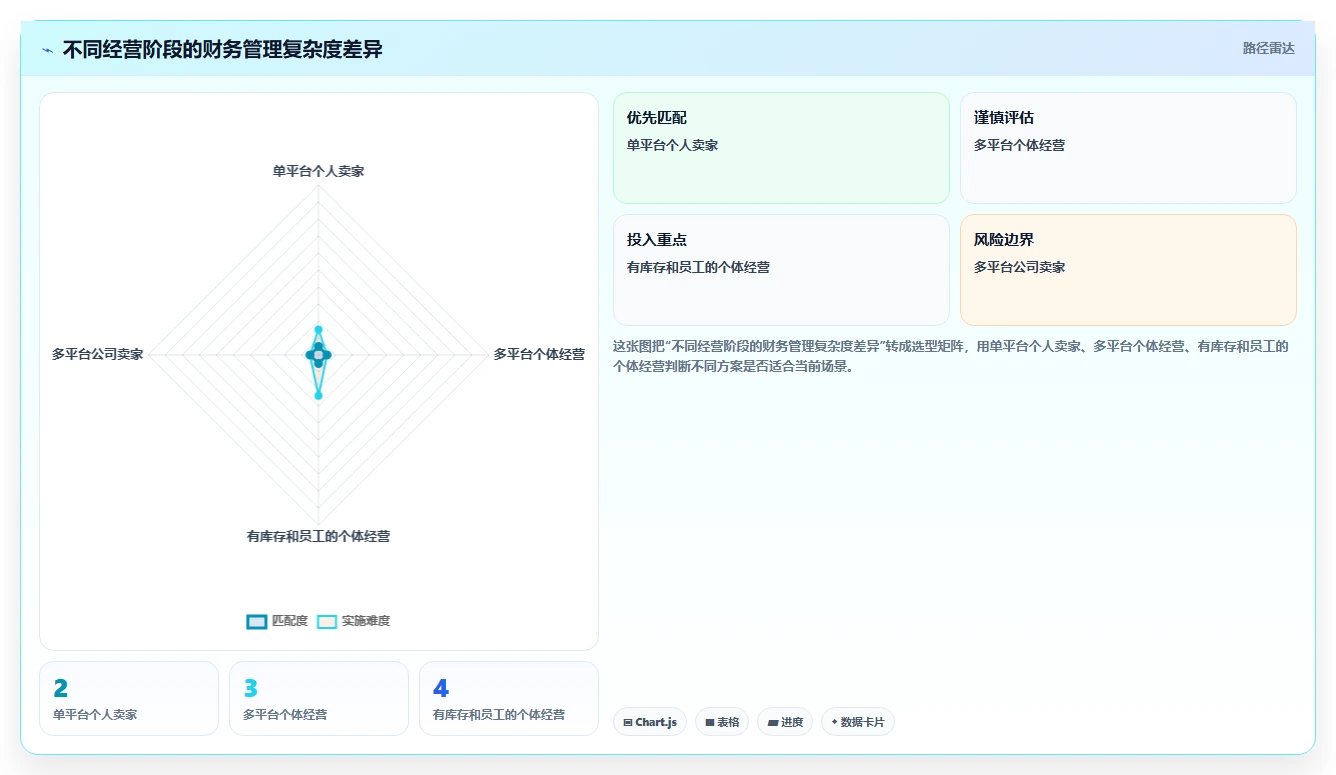The height and width of the screenshot is (775, 1336).
Task: Click 多平台公司卖家 text in the 风险边界 card
Action: [x=1019, y=267]
